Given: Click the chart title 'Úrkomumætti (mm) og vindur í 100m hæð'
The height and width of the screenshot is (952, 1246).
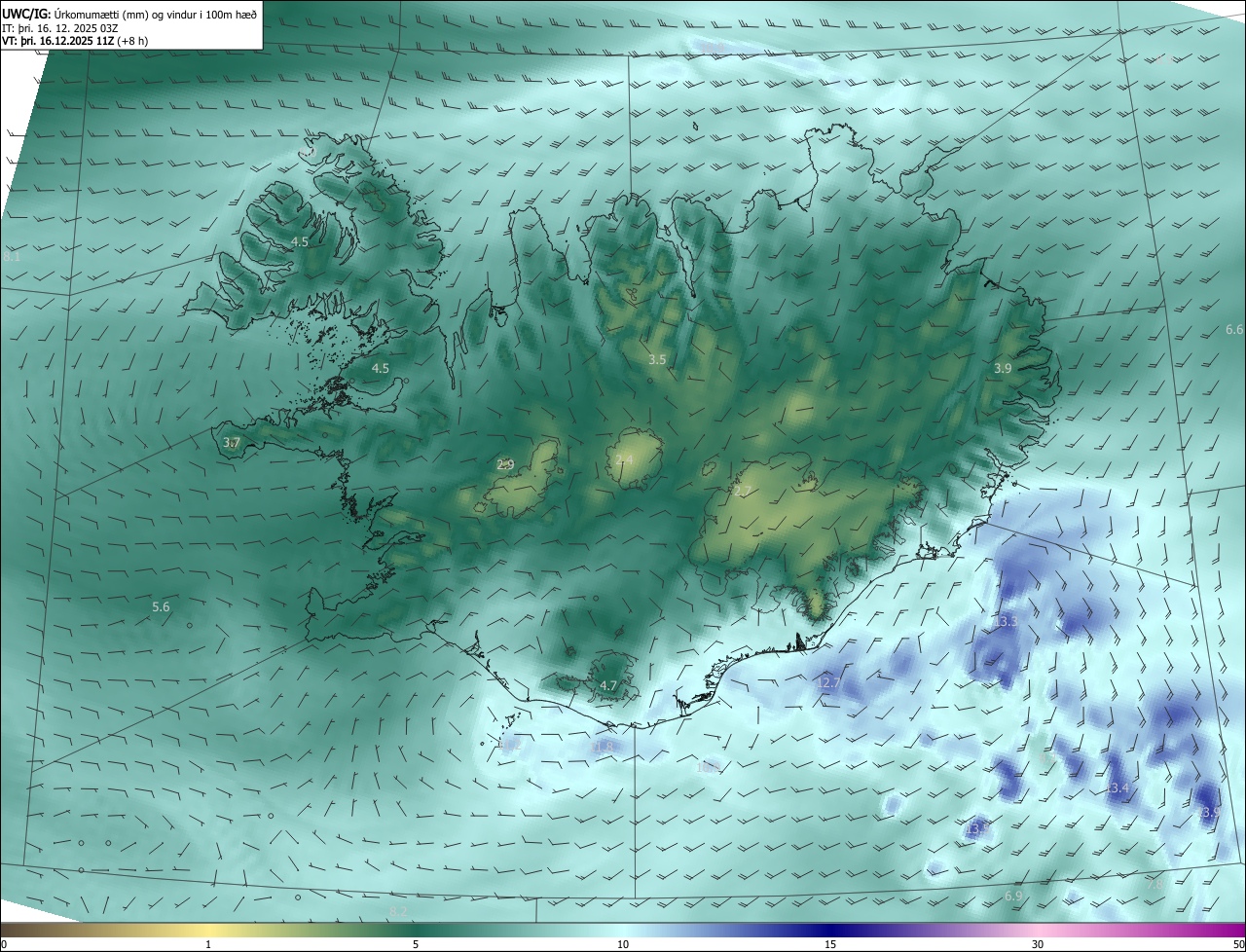Looking at the screenshot, I should [x=156, y=13].
